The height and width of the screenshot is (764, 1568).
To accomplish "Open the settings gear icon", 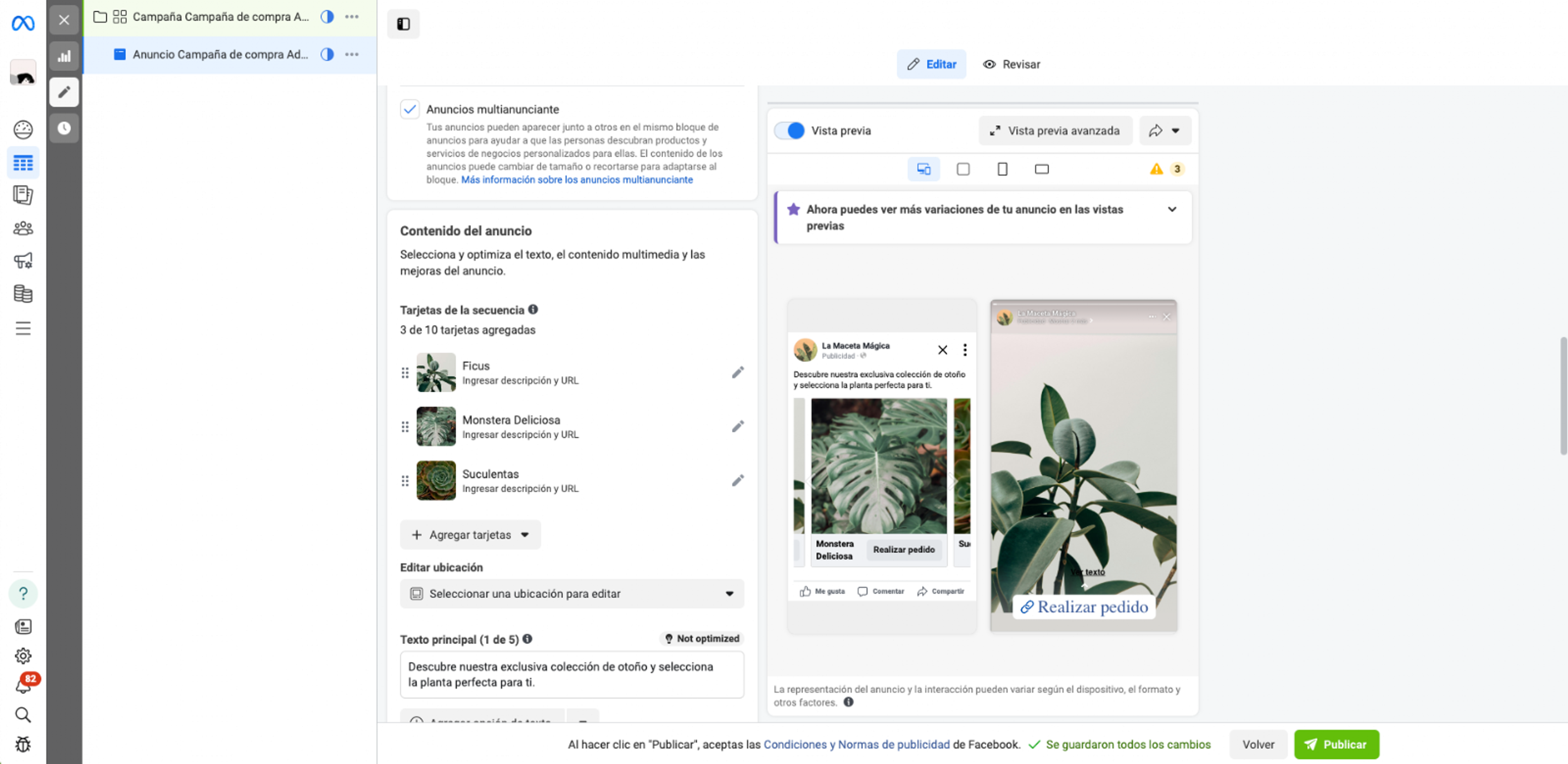I will 23,656.
